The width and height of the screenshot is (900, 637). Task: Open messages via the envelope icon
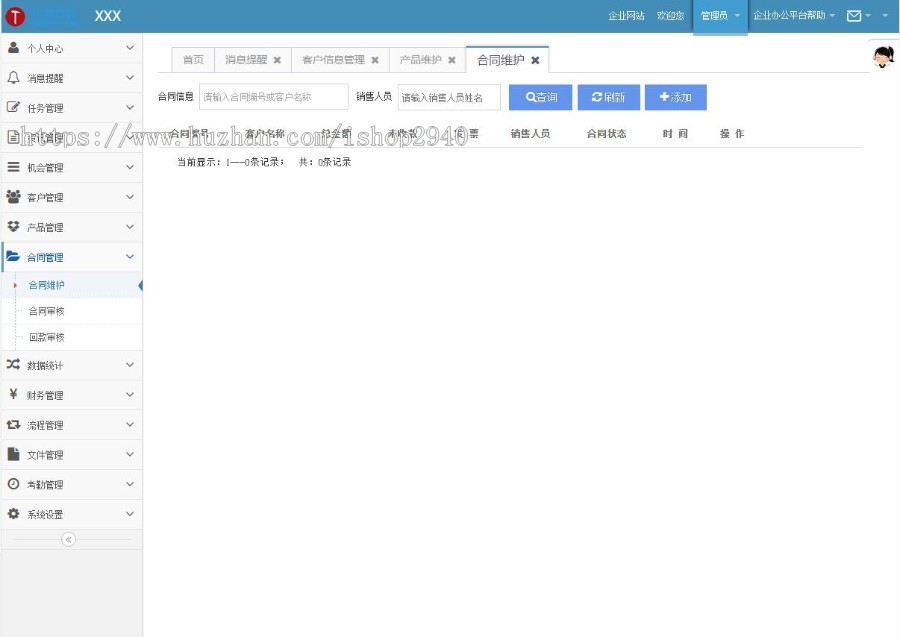point(855,16)
